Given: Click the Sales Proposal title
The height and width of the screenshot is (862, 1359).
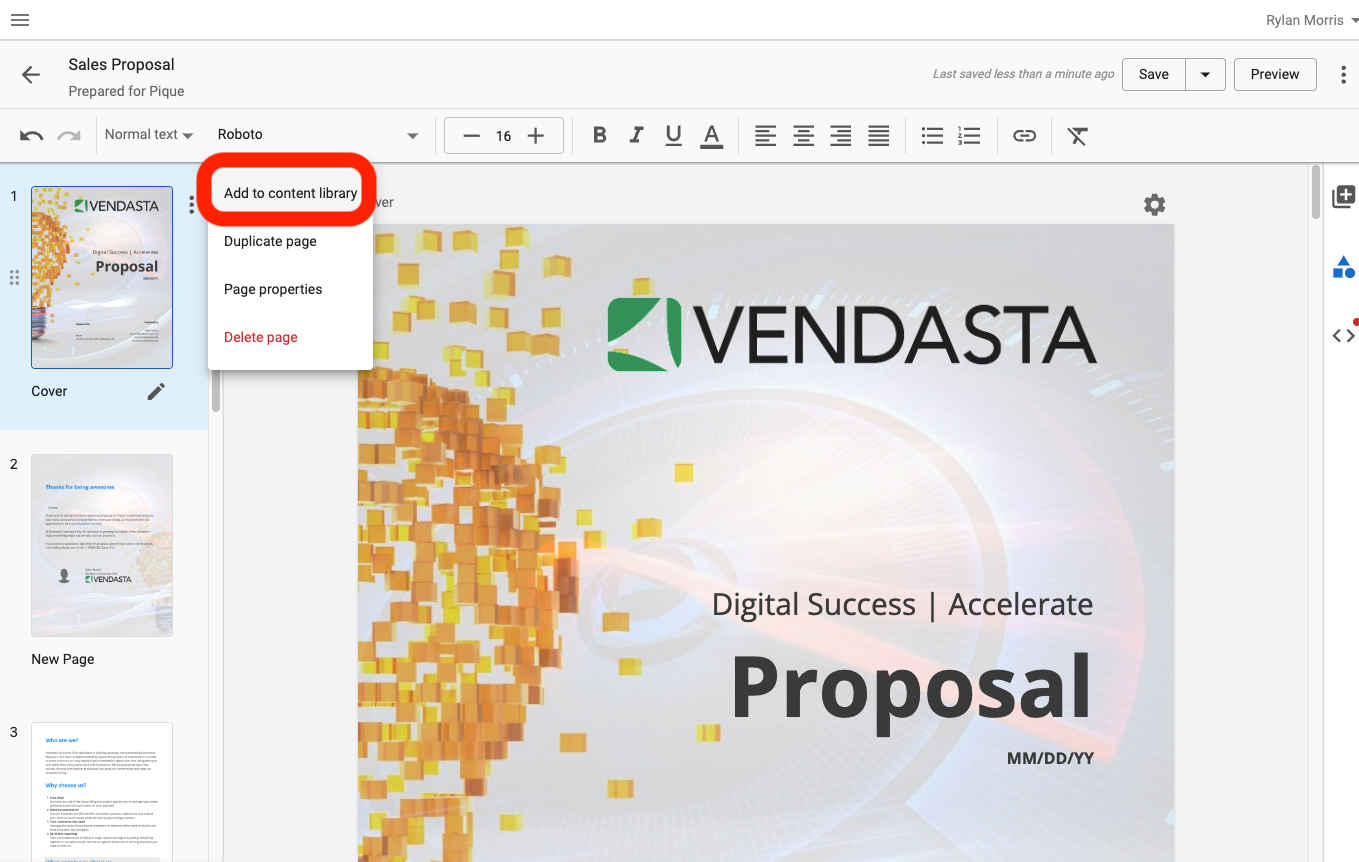Looking at the screenshot, I should click(x=121, y=65).
